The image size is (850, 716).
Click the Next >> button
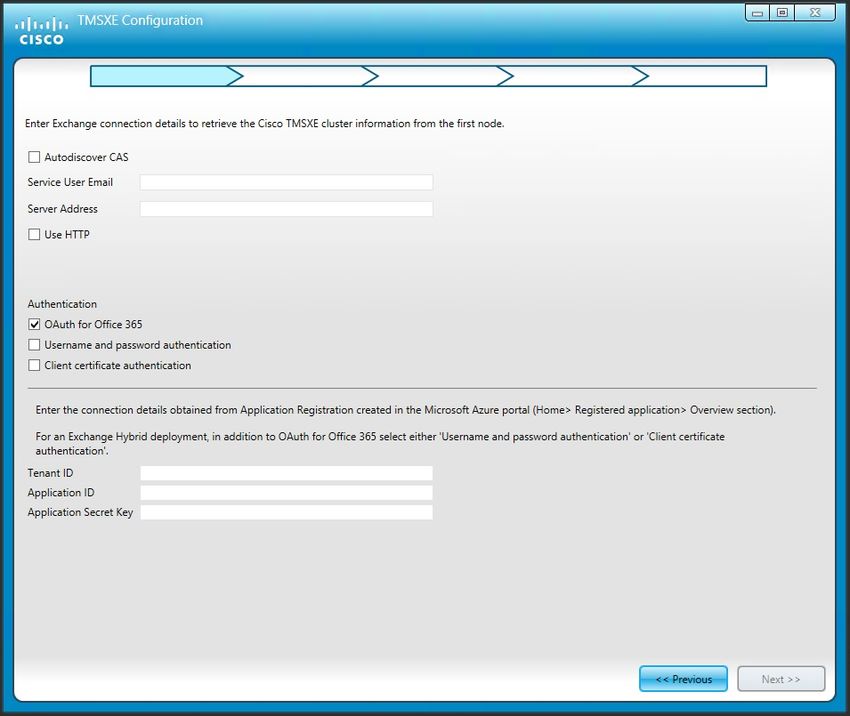pyautogui.click(x=781, y=679)
